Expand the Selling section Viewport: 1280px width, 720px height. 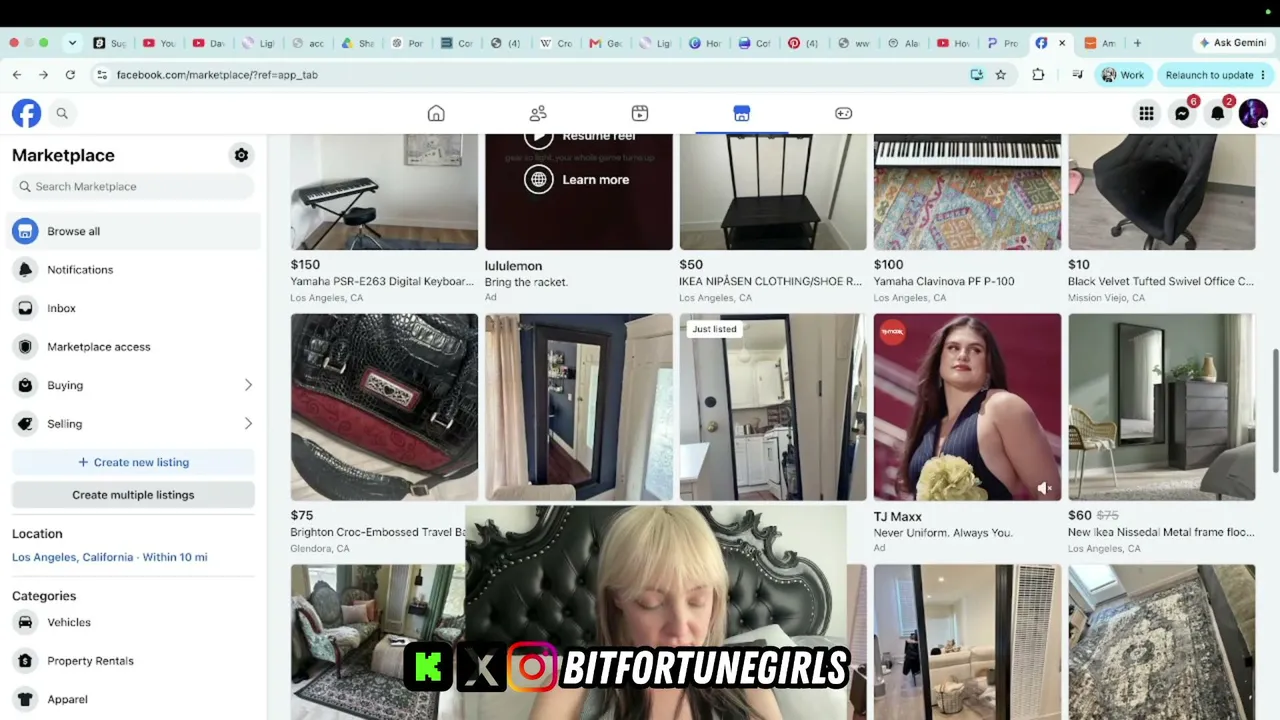133,424
